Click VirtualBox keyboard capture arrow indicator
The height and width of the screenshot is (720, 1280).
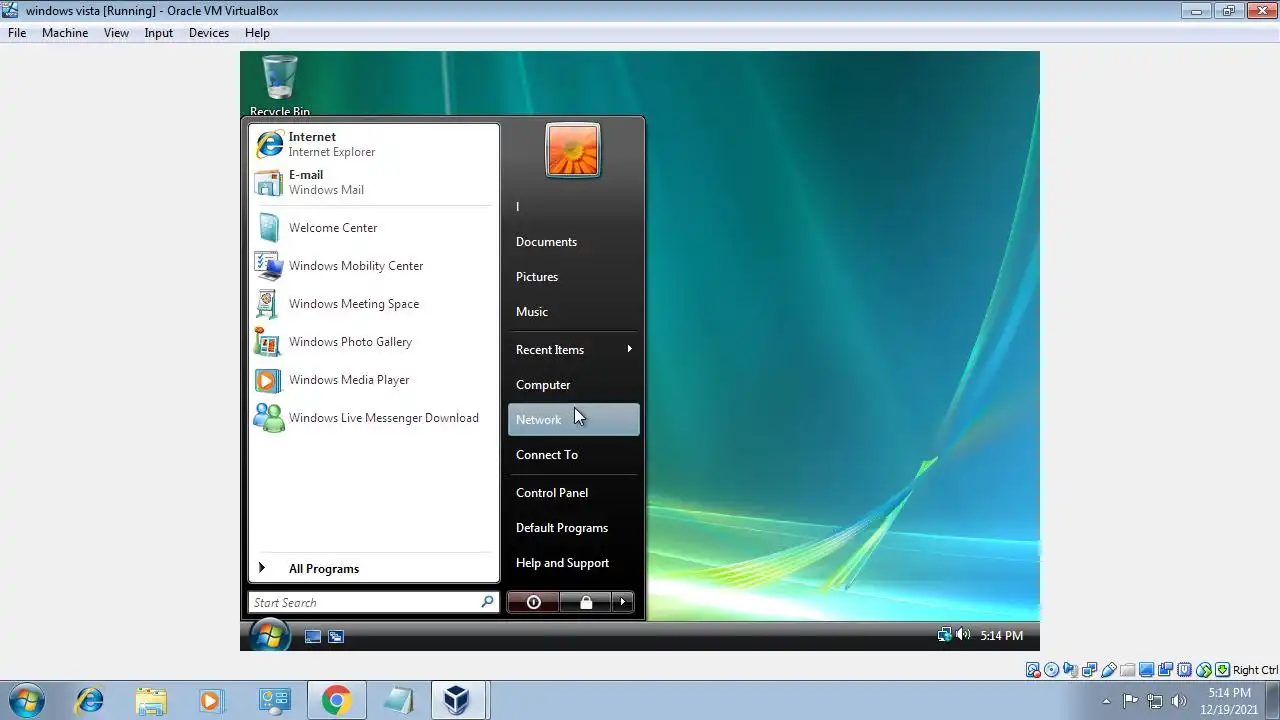(1222, 670)
